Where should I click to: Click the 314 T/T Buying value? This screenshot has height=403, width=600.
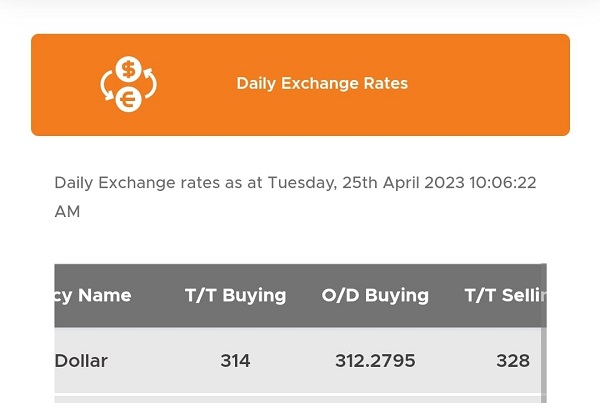click(235, 361)
